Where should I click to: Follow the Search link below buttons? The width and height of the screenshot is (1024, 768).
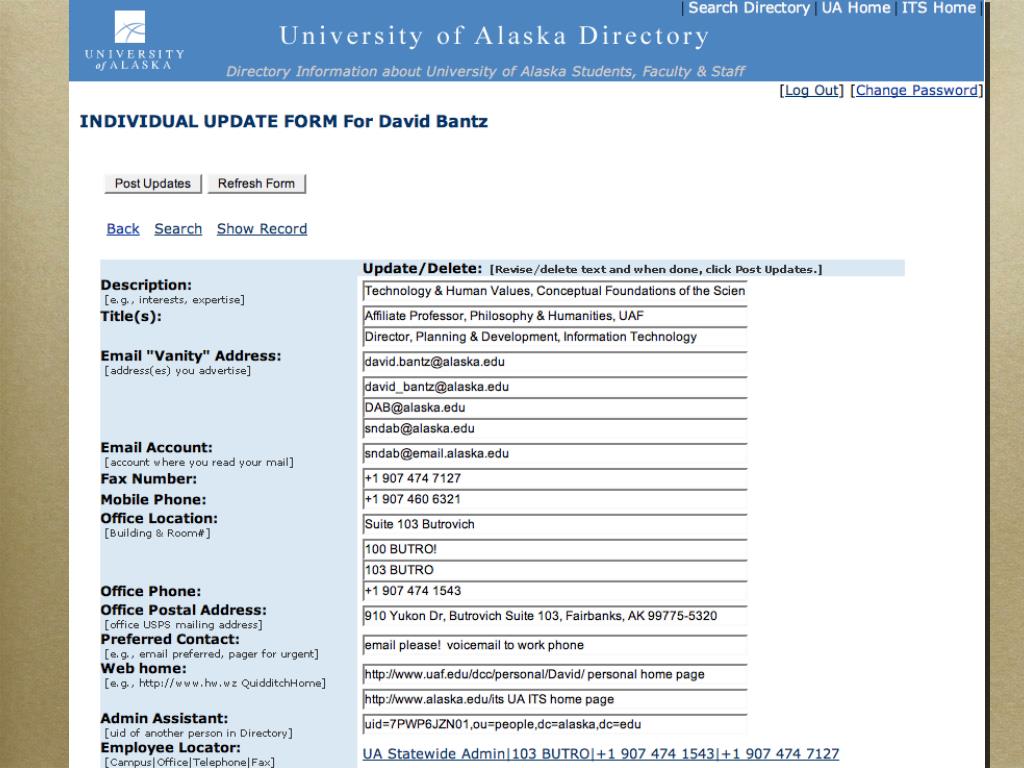click(x=178, y=229)
